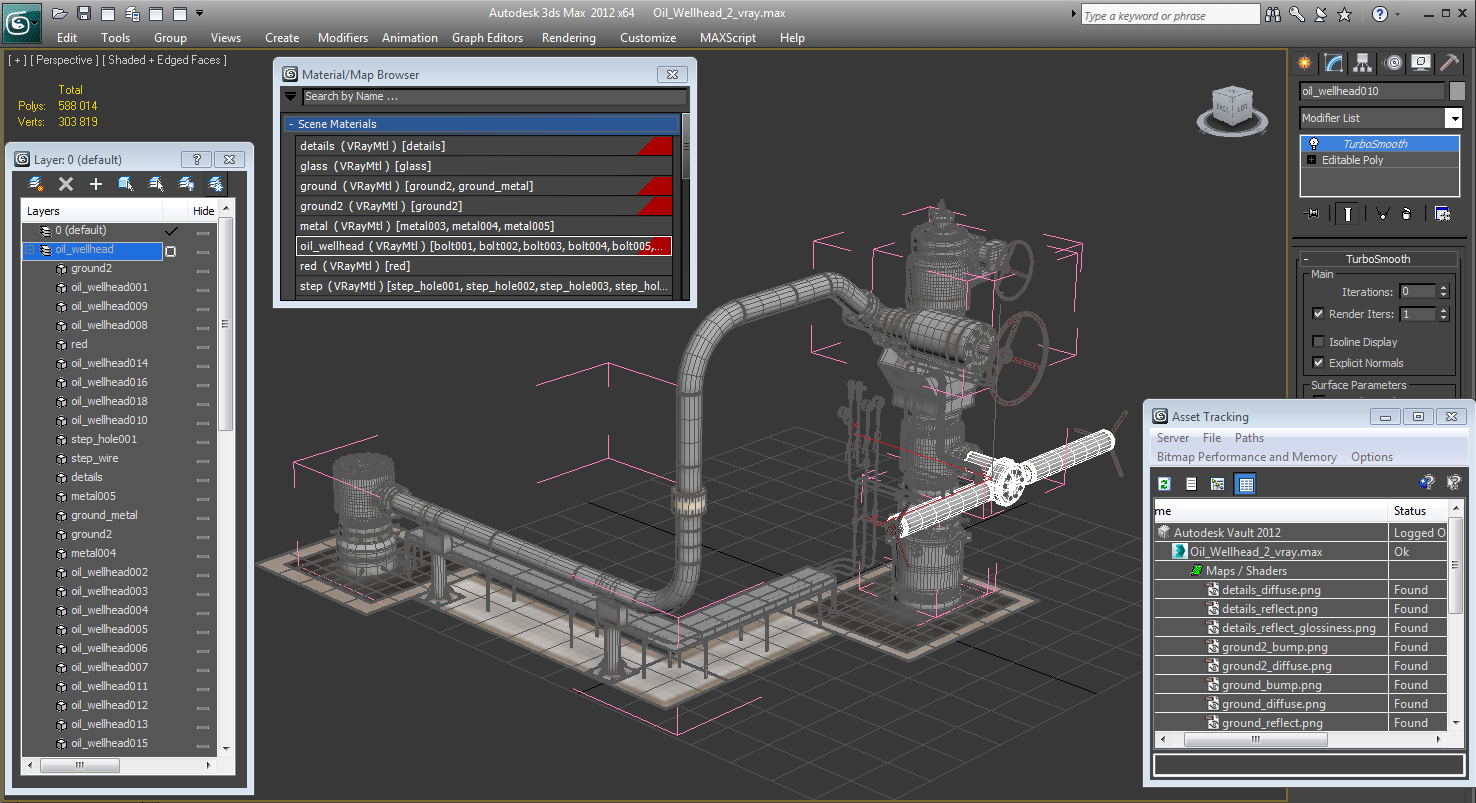Open the Rendering menu
The width and height of the screenshot is (1476, 803).
(x=568, y=38)
